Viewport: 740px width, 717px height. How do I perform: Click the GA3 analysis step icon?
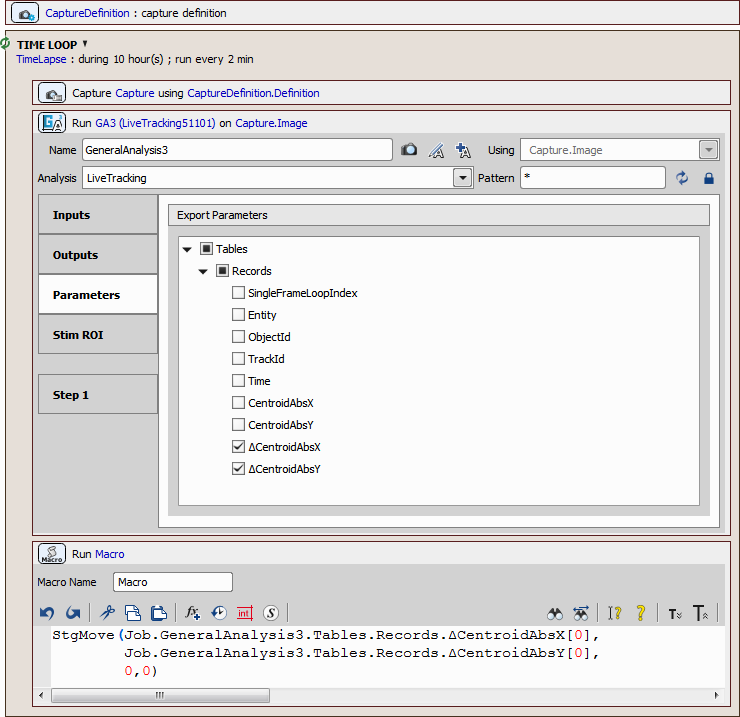(x=52, y=123)
